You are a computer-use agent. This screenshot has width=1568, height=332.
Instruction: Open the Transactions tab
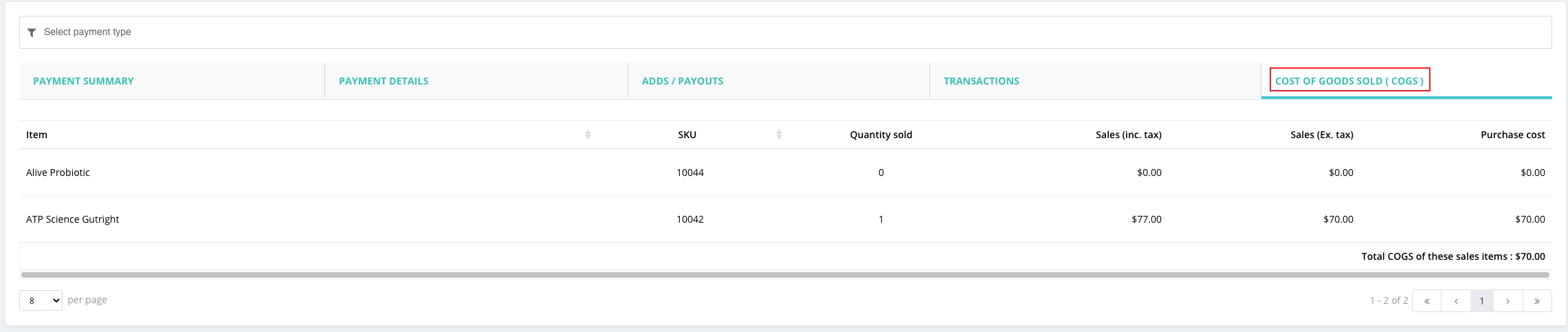pyautogui.click(x=982, y=81)
